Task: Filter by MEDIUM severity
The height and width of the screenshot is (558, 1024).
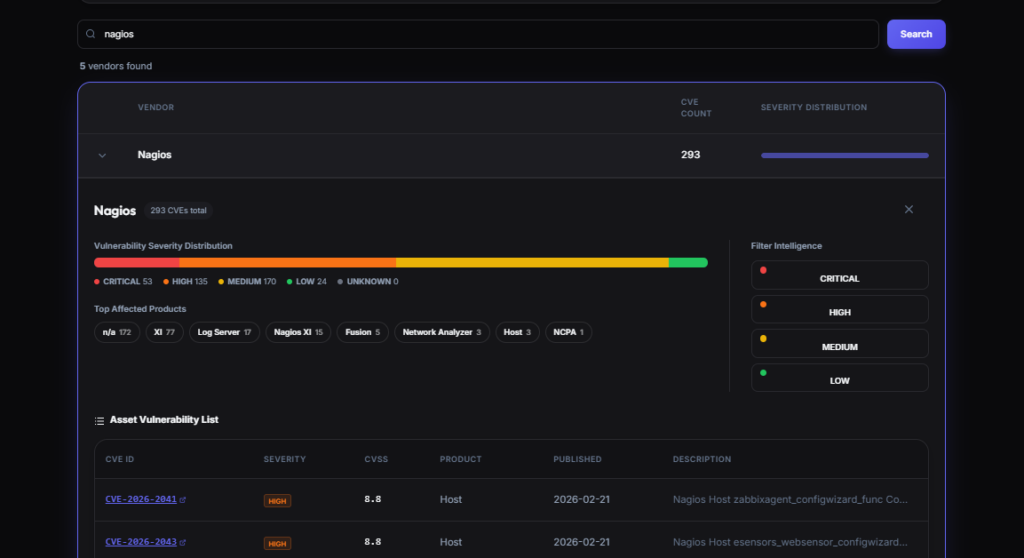Action: (x=839, y=344)
